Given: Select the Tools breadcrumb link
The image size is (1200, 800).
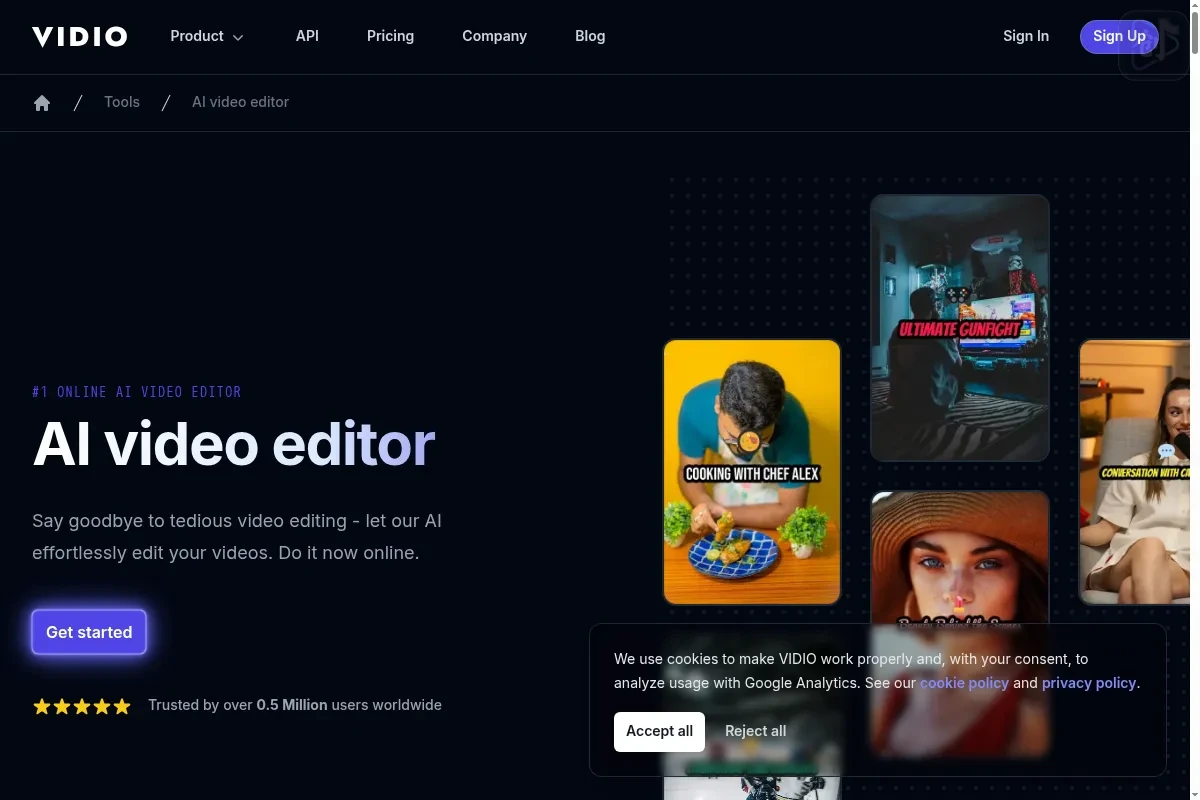Looking at the screenshot, I should pyautogui.click(x=122, y=102).
